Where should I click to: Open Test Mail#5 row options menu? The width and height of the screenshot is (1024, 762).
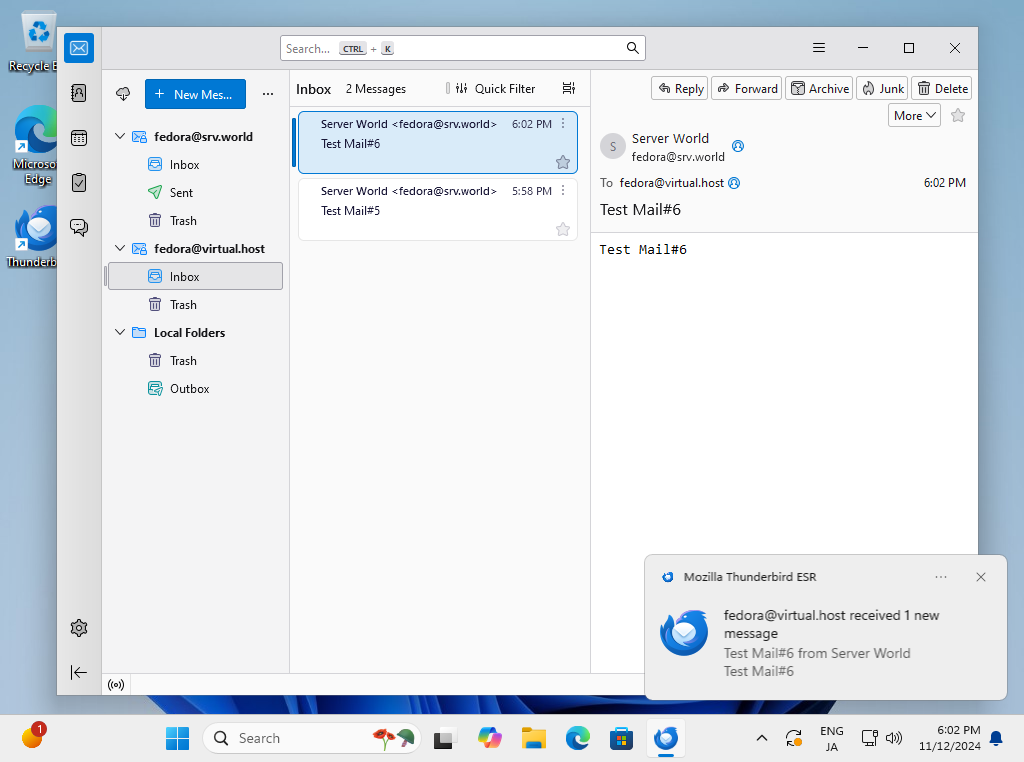[x=563, y=190]
